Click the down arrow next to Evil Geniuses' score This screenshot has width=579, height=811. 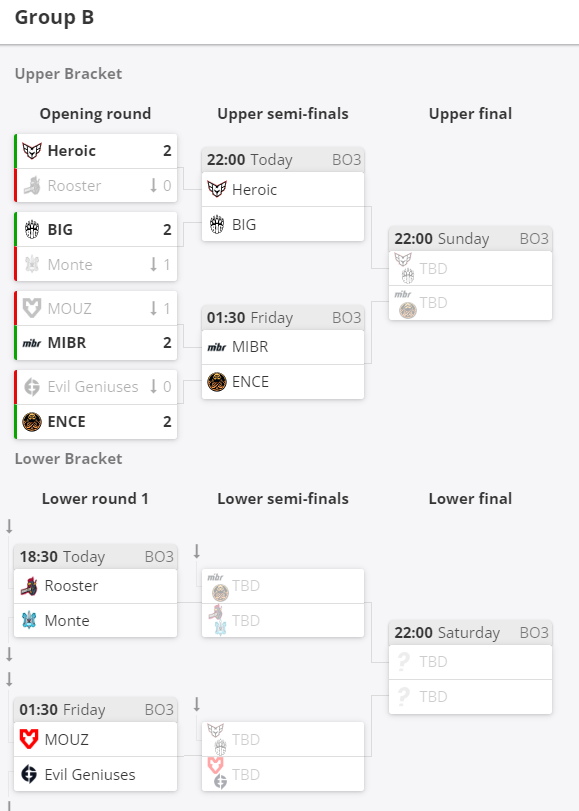(153, 386)
